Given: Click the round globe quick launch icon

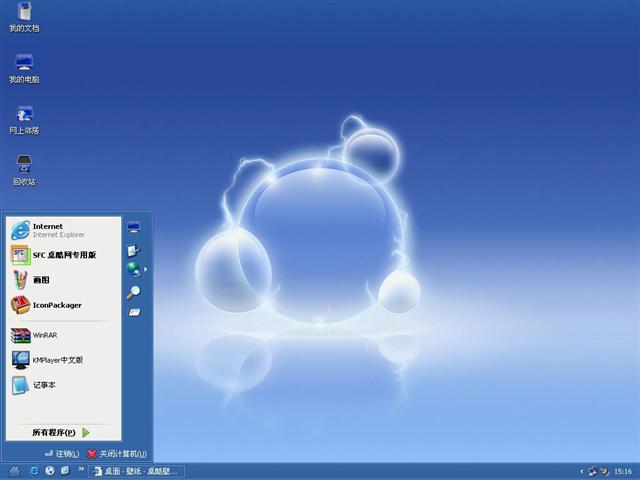Looking at the screenshot, I should 50,471.
